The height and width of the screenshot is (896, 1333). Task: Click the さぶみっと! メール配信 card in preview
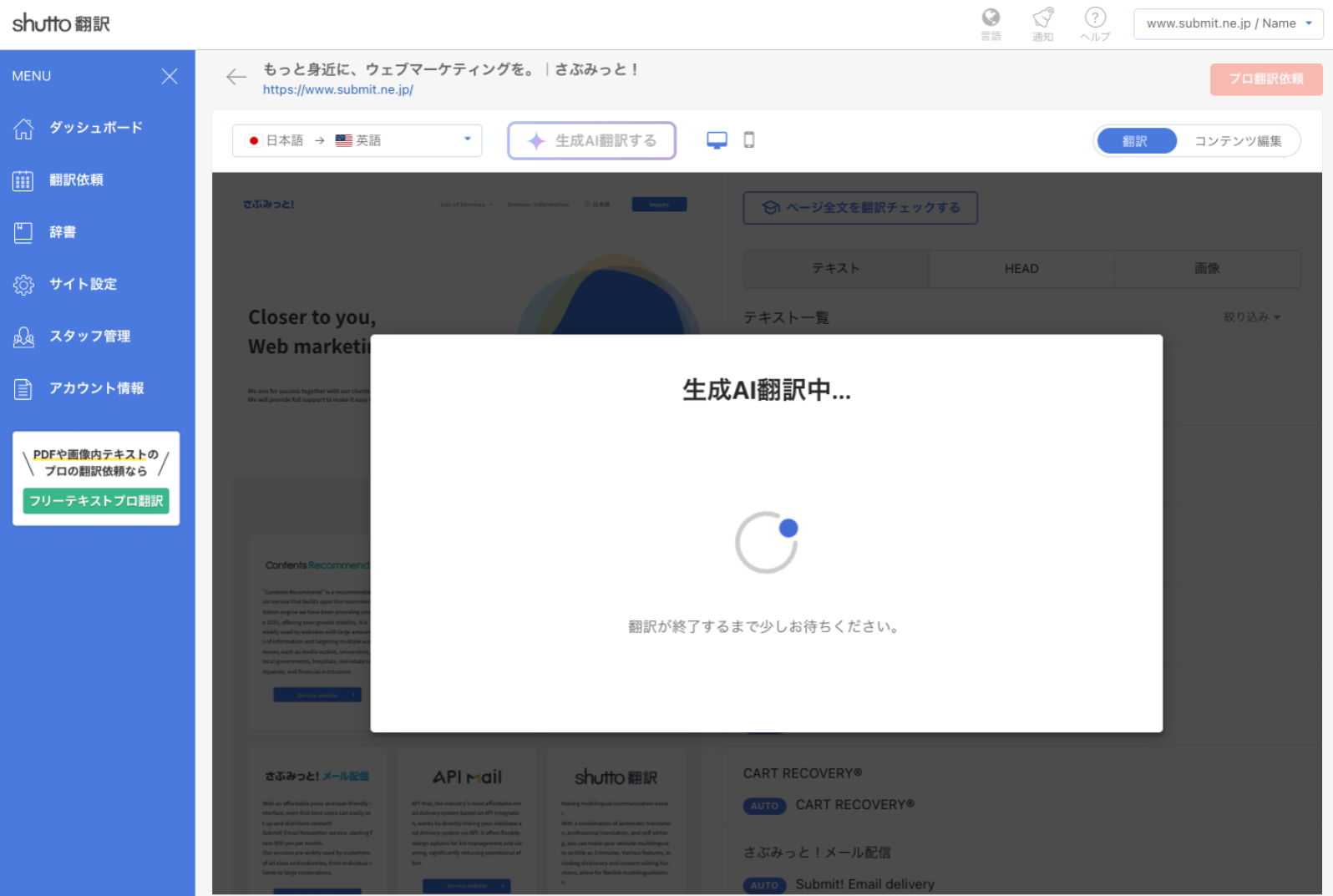coord(317,820)
